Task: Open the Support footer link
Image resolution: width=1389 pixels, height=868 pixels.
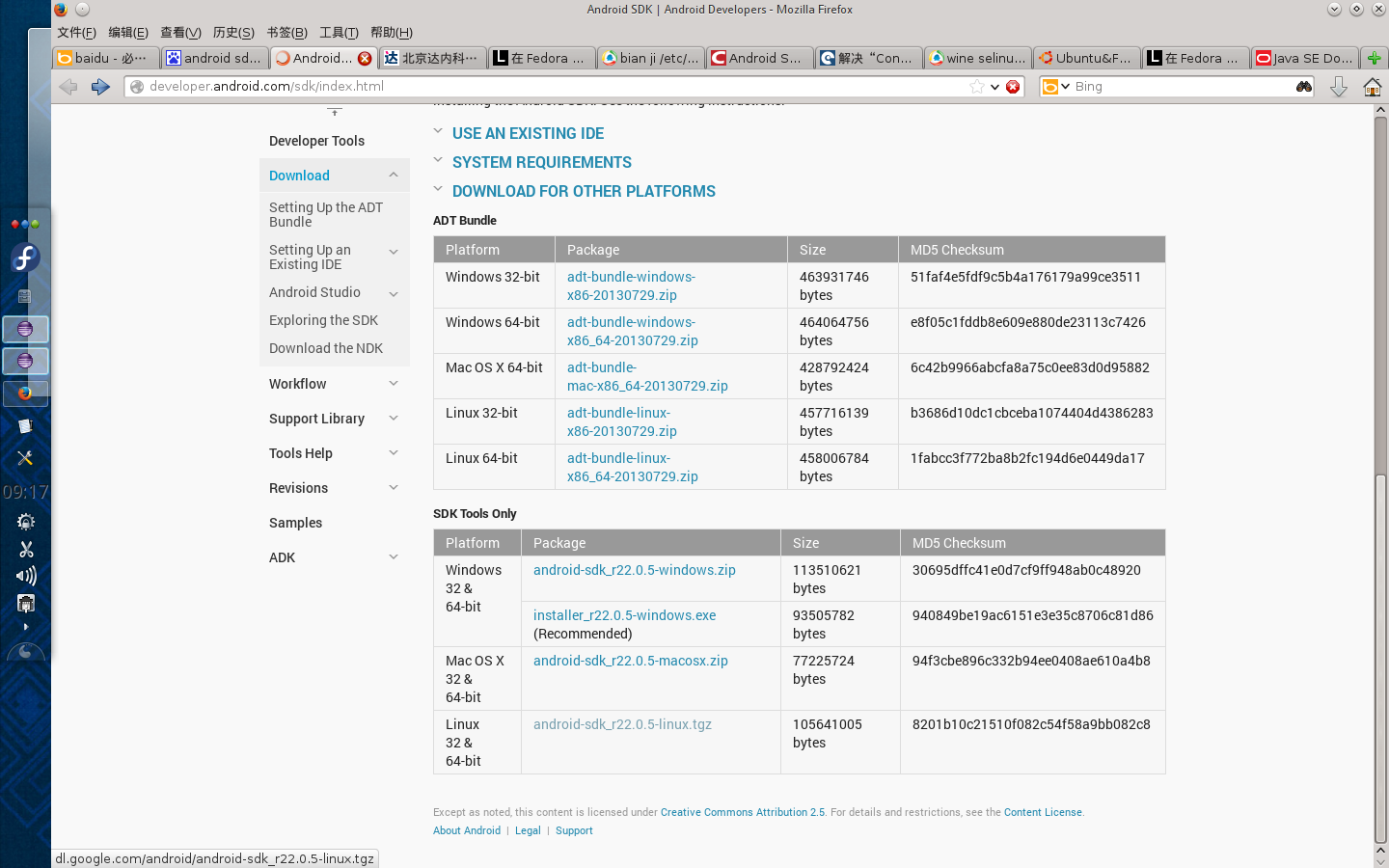Action: pyautogui.click(x=574, y=830)
